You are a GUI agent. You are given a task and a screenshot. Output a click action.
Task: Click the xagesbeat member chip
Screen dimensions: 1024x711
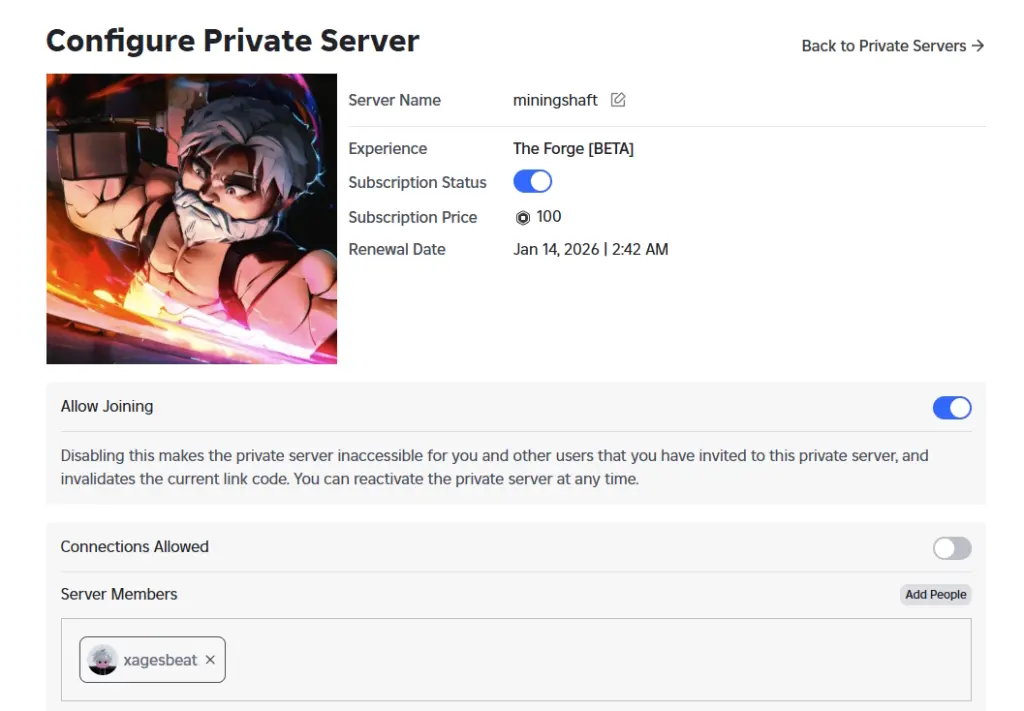tap(152, 660)
